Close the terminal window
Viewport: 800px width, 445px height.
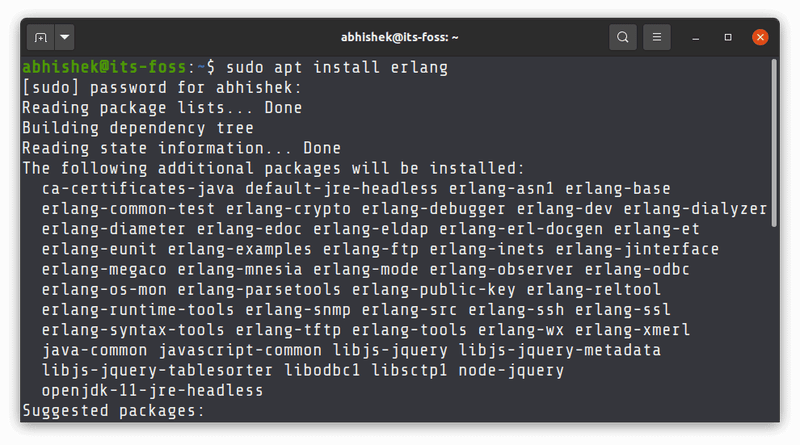760,38
